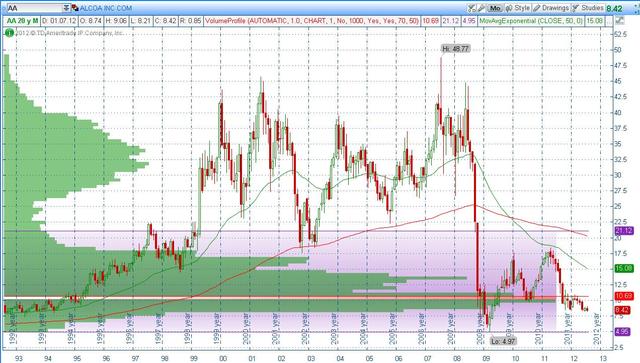Click the purple 4.95 price axis bubble
Viewport: 640px width, 363px height.
coord(622,331)
